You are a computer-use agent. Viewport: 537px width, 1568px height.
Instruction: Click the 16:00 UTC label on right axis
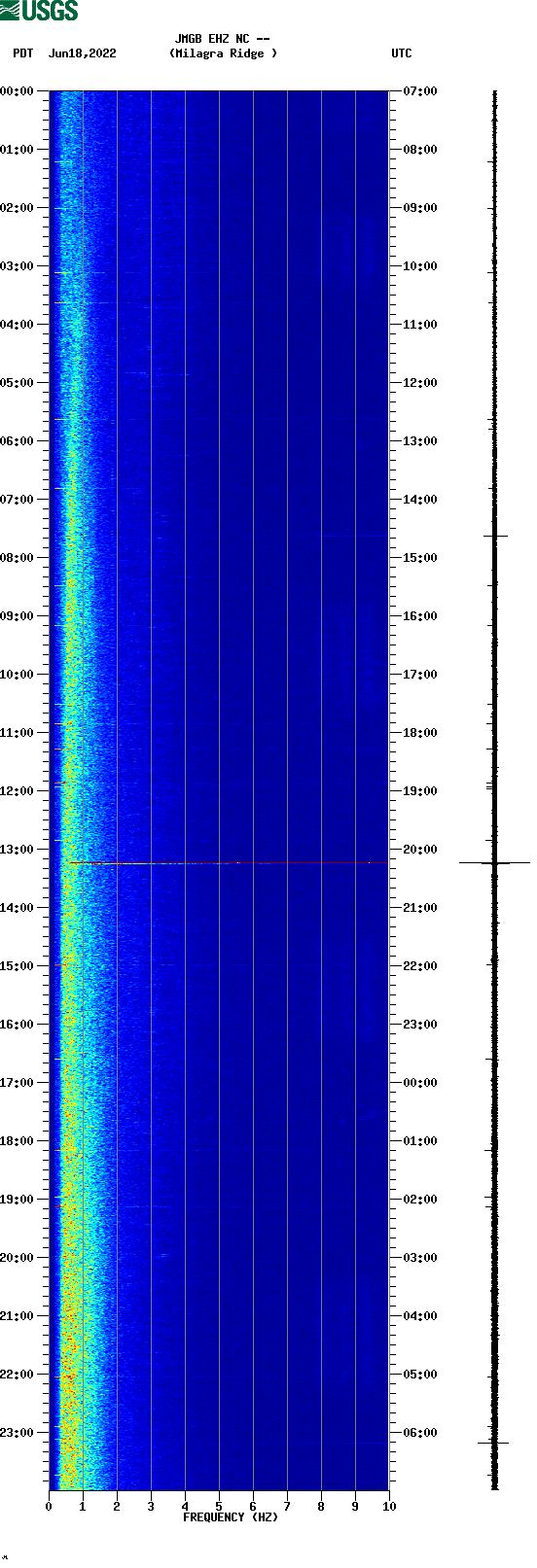[420, 616]
